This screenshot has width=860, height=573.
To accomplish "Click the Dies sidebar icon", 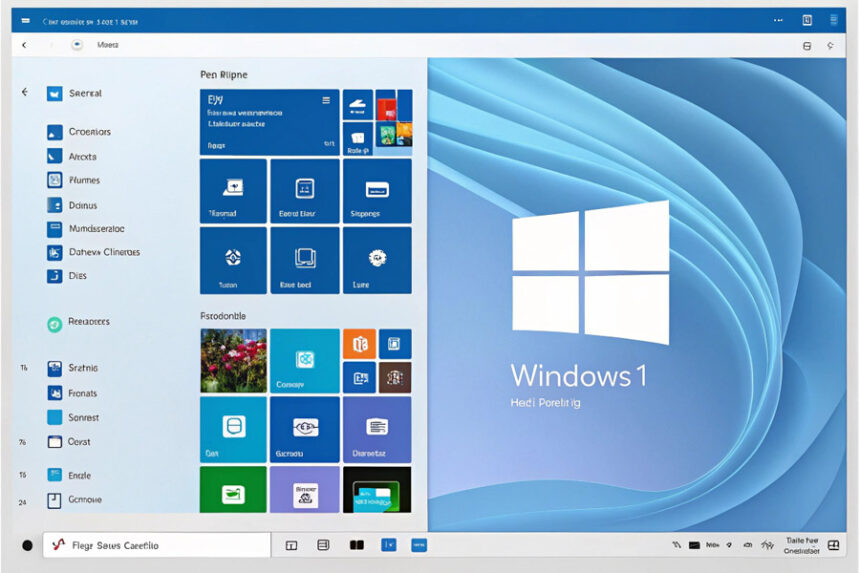I will click(54, 276).
